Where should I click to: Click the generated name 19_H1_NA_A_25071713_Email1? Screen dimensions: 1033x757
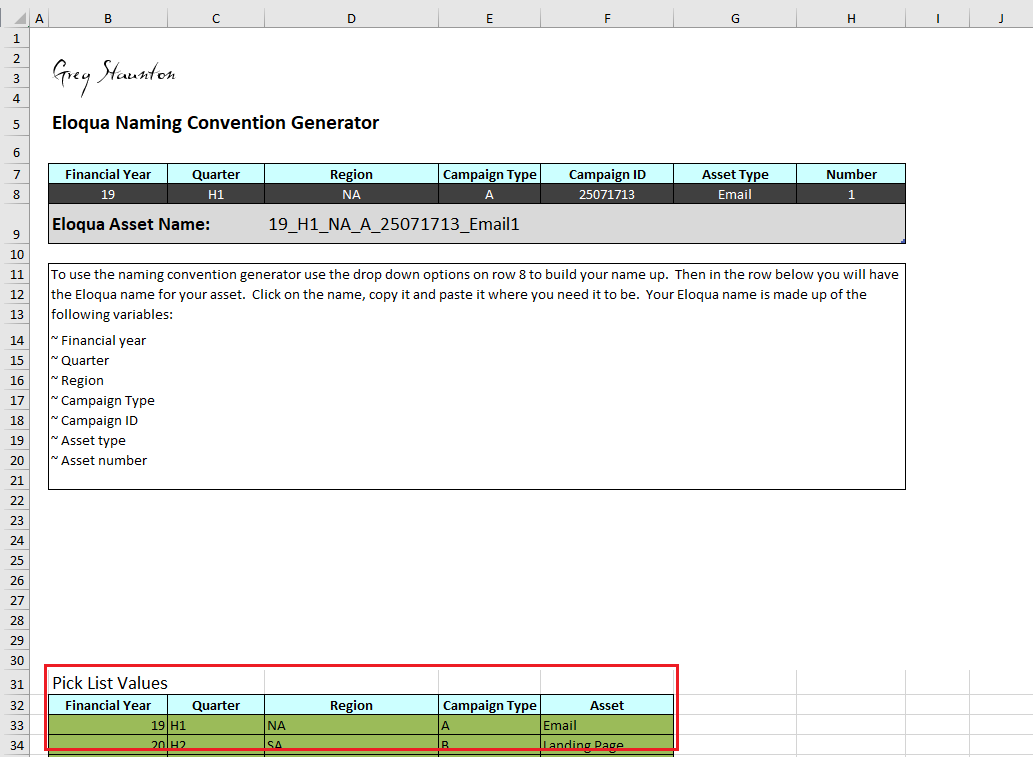pos(394,225)
